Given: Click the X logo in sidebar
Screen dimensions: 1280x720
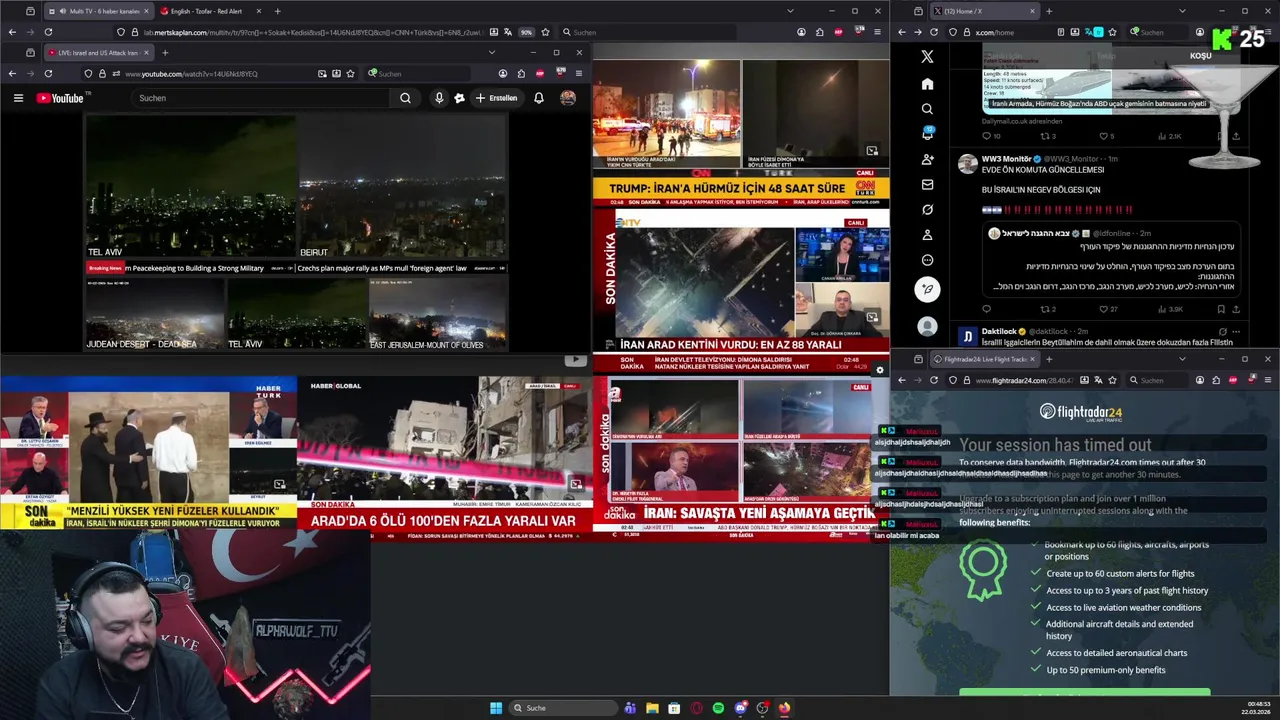Looking at the screenshot, I should point(927,57).
